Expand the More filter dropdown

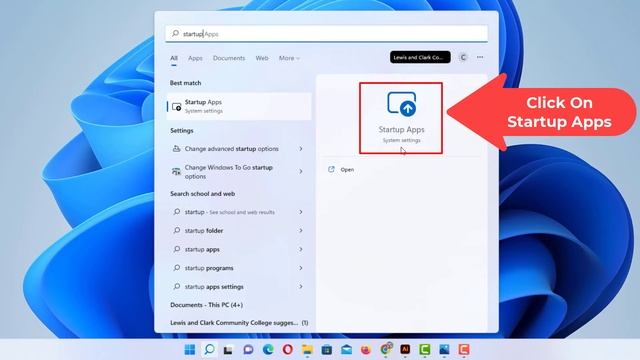(289, 58)
